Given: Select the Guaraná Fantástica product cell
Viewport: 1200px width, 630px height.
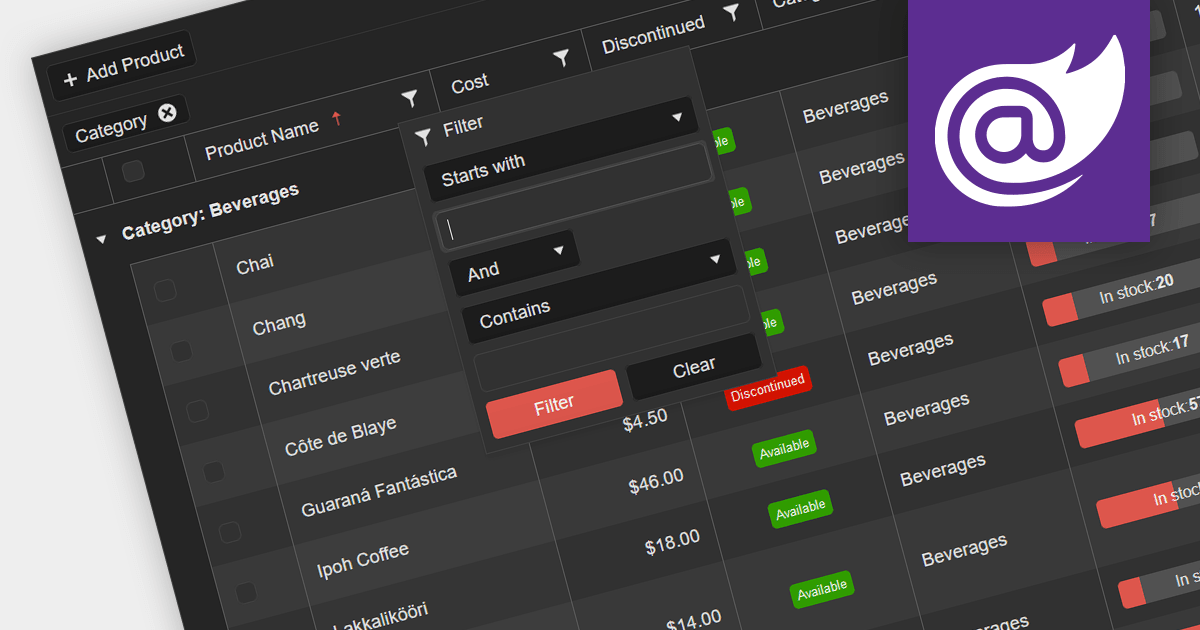Looking at the screenshot, I should click(x=379, y=492).
